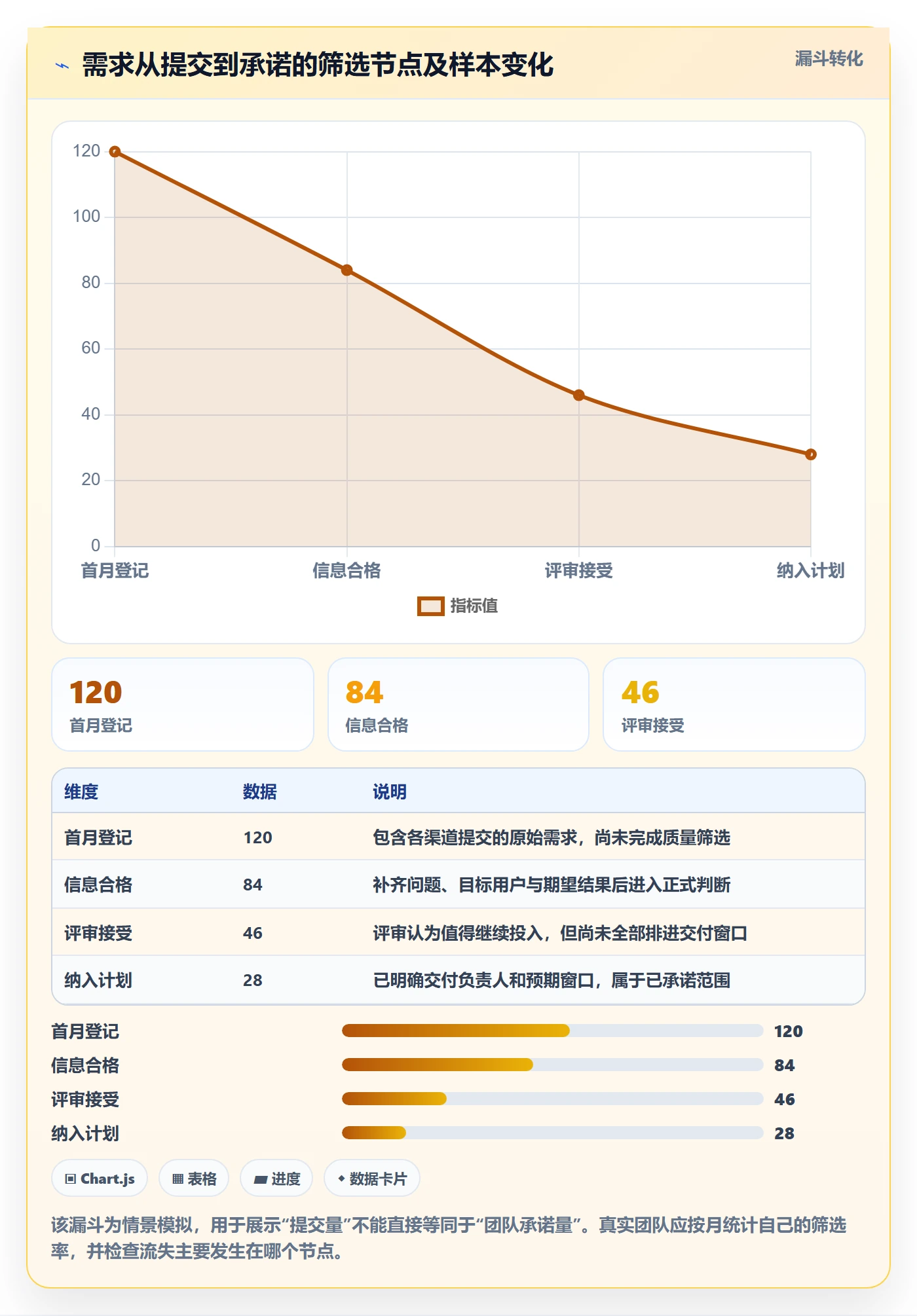Select the stat card showing 120 首月登记
917x1316 pixels.
[x=183, y=704]
